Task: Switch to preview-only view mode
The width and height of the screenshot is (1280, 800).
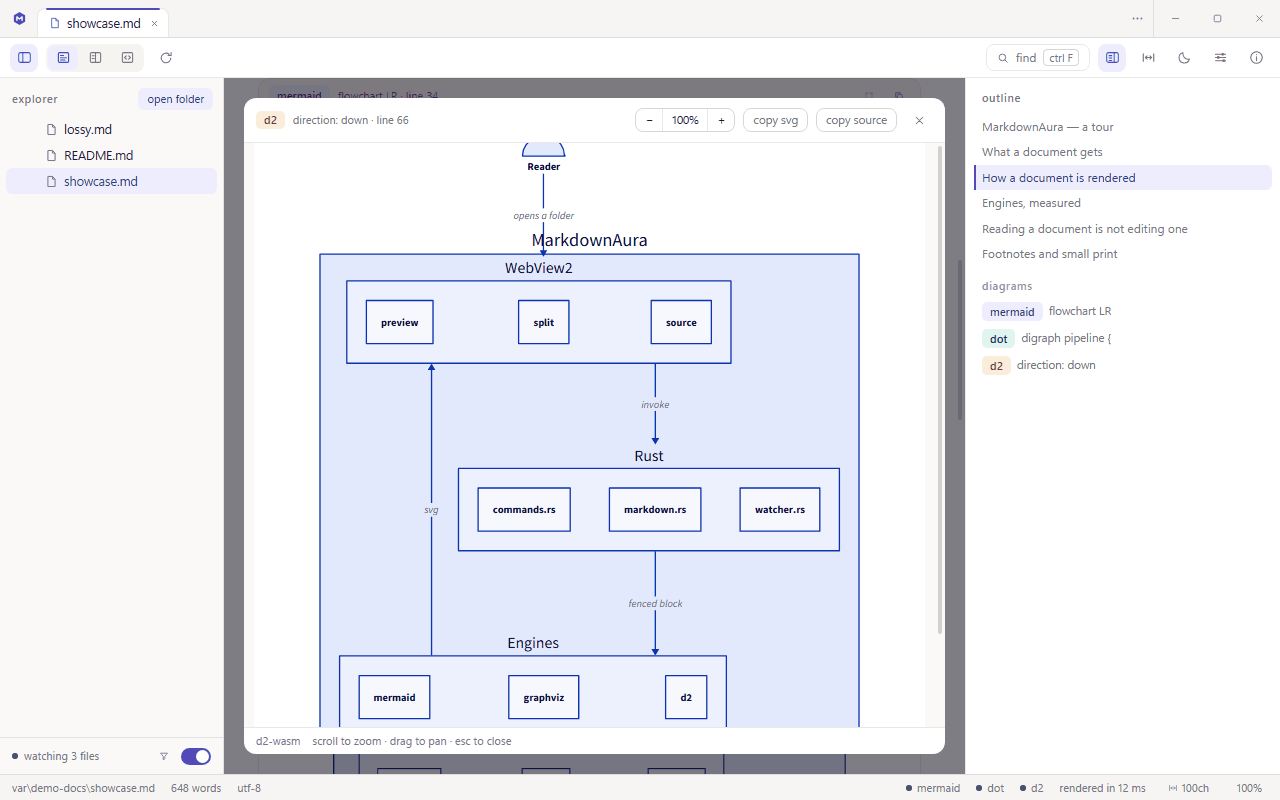Action: tap(63, 58)
